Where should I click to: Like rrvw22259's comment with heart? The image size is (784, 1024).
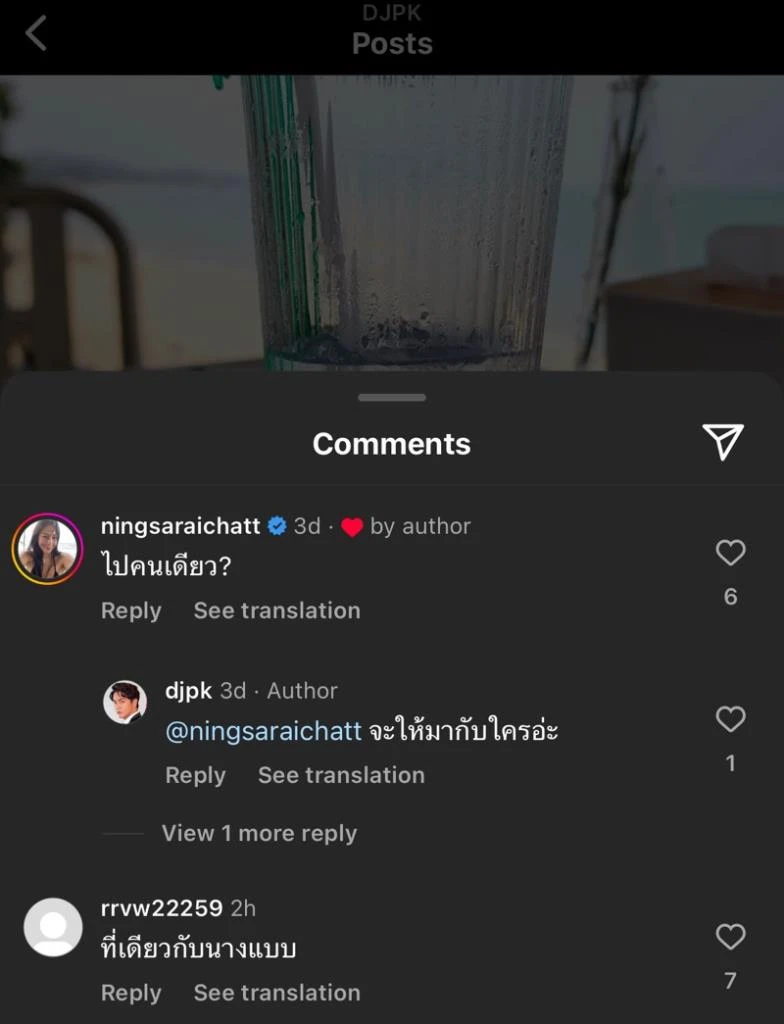click(x=731, y=937)
